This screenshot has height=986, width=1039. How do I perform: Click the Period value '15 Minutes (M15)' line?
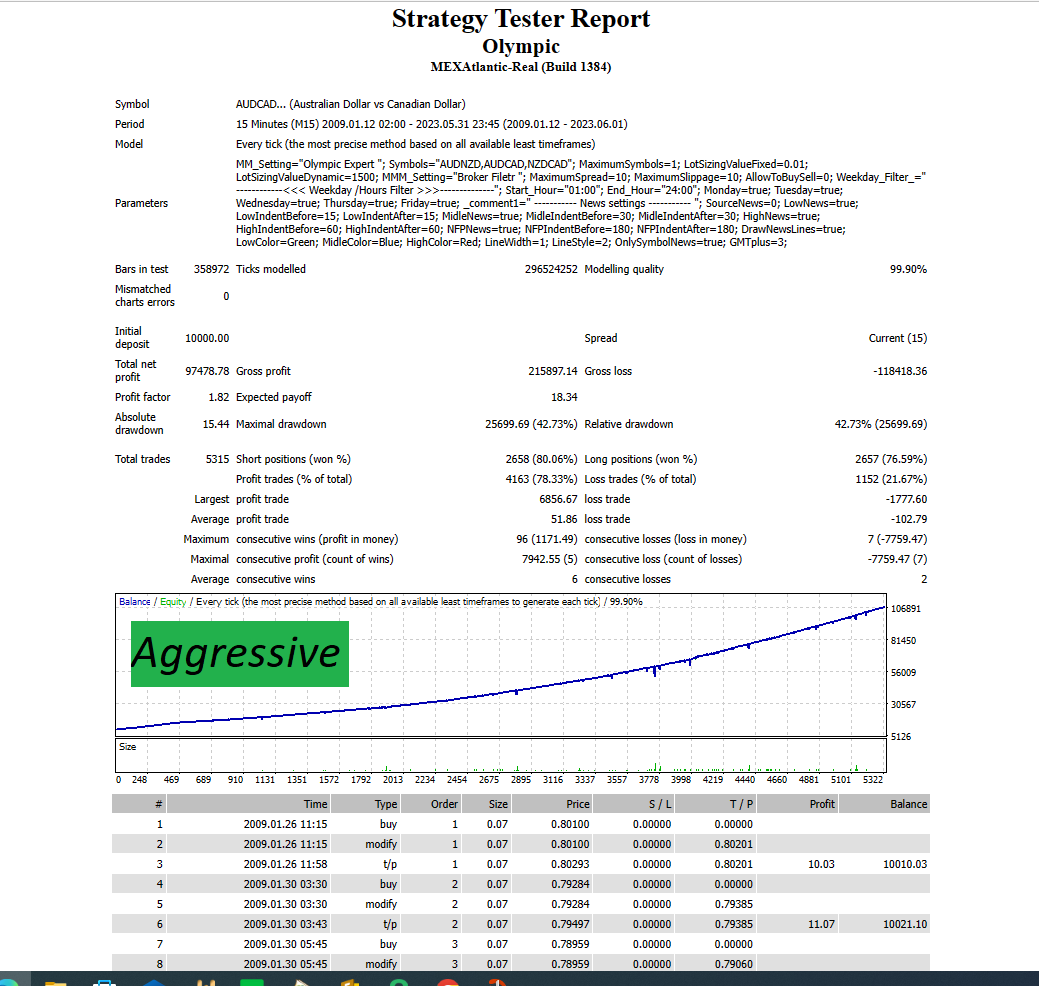point(431,124)
